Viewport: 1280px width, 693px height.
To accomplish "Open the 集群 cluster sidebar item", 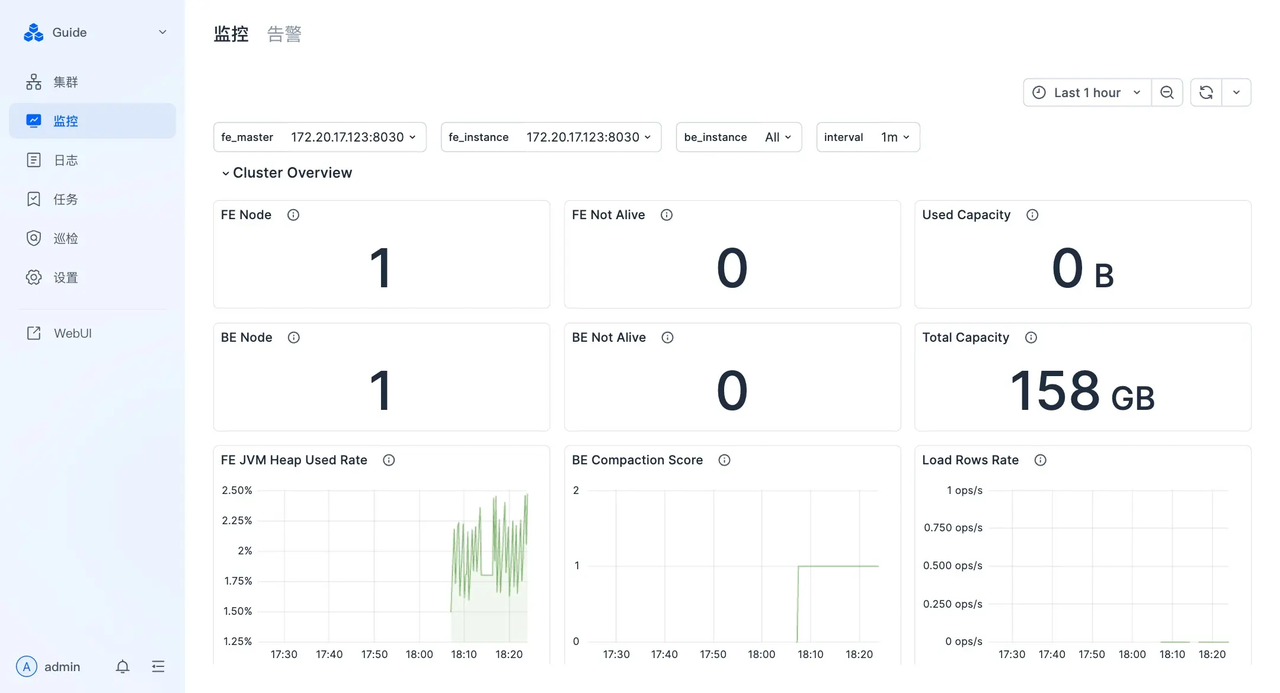I will point(92,82).
